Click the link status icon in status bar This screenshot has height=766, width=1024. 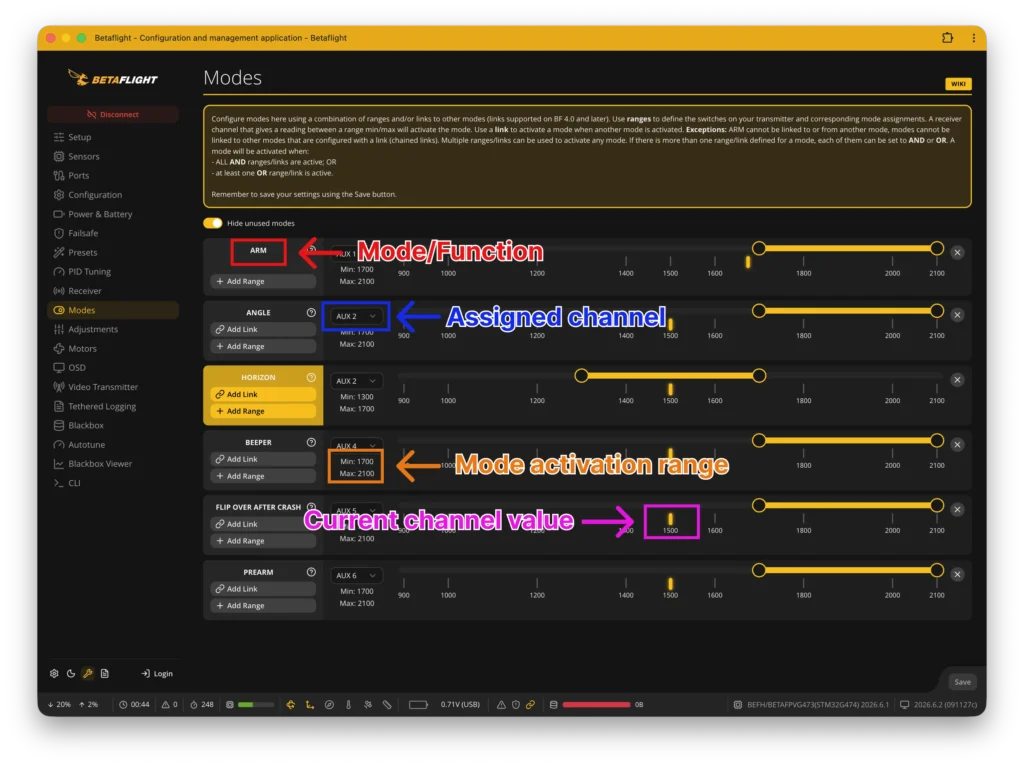[530, 705]
